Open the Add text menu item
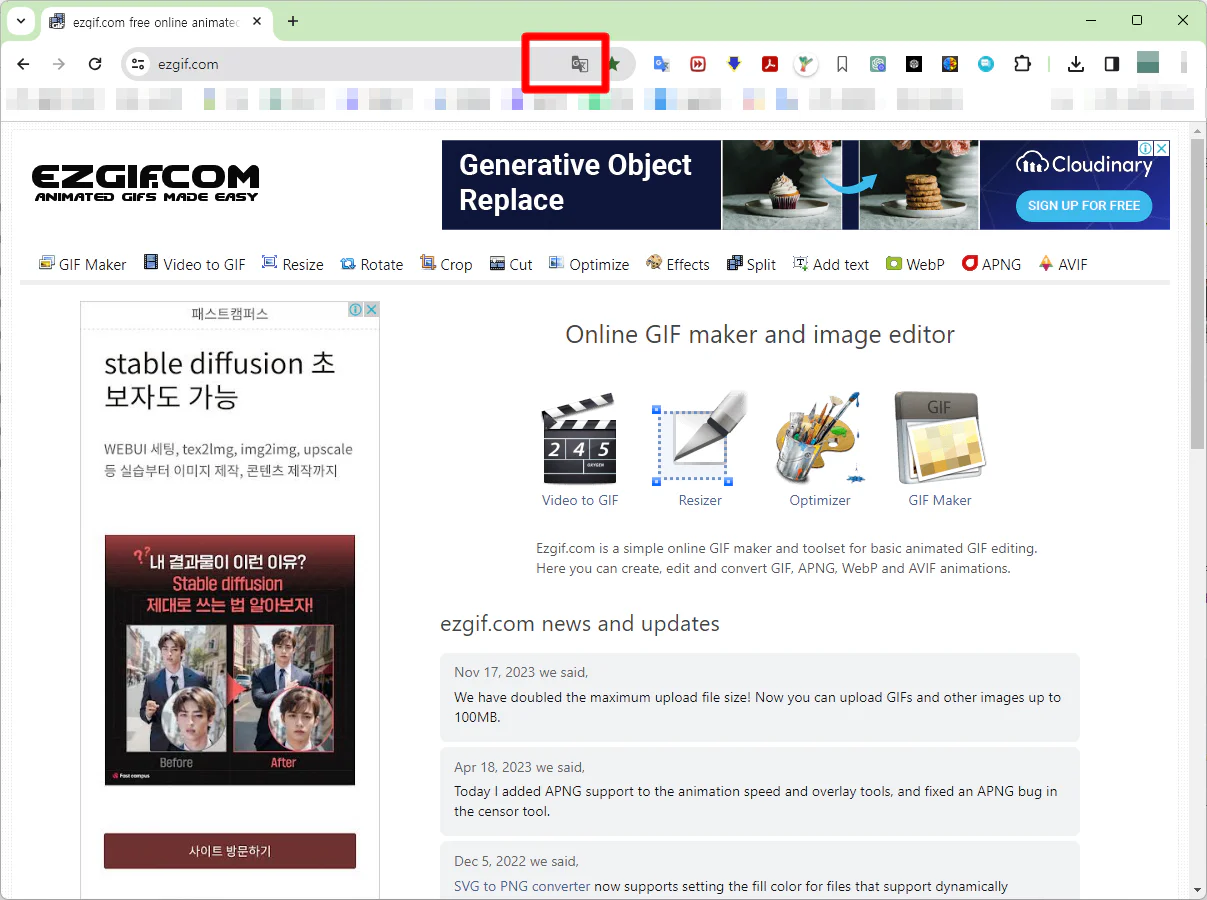 click(x=830, y=264)
